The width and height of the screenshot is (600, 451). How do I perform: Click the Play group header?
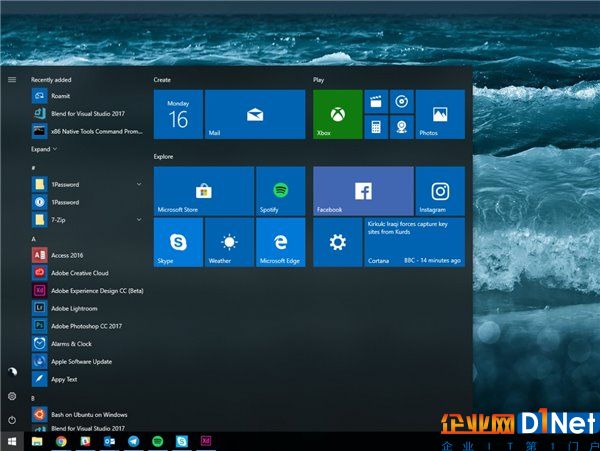[x=318, y=80]
